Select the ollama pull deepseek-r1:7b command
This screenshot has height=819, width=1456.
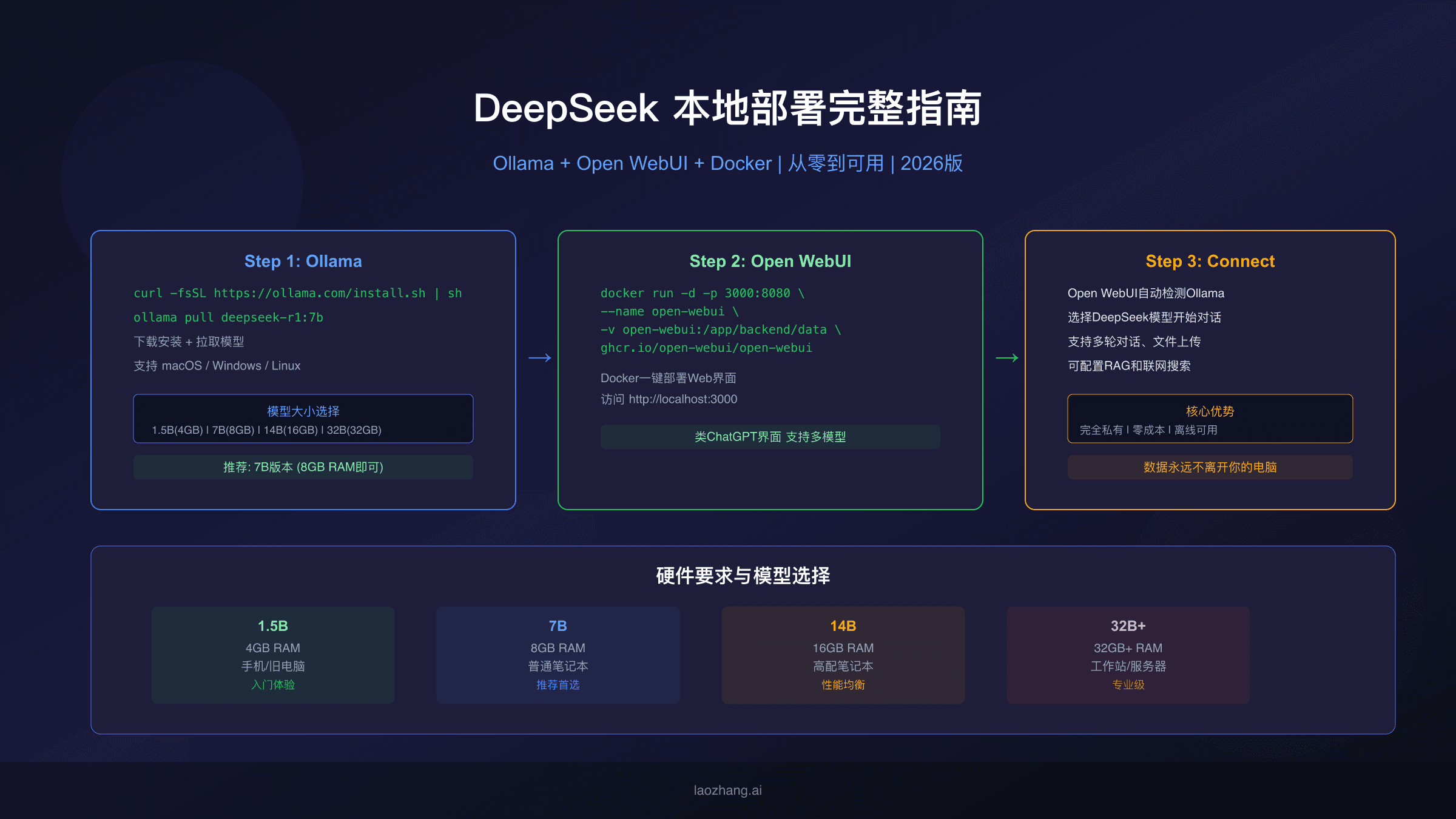coord(229,317)
